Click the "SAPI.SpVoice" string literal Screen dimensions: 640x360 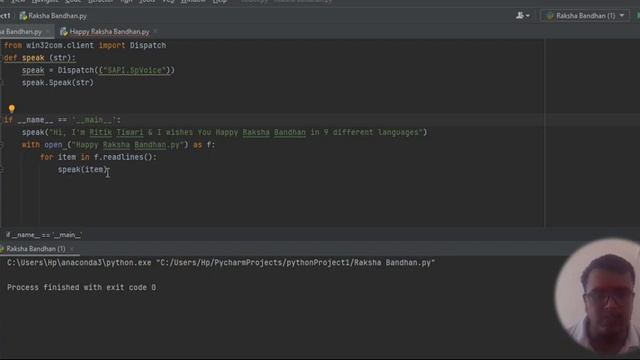134,70
